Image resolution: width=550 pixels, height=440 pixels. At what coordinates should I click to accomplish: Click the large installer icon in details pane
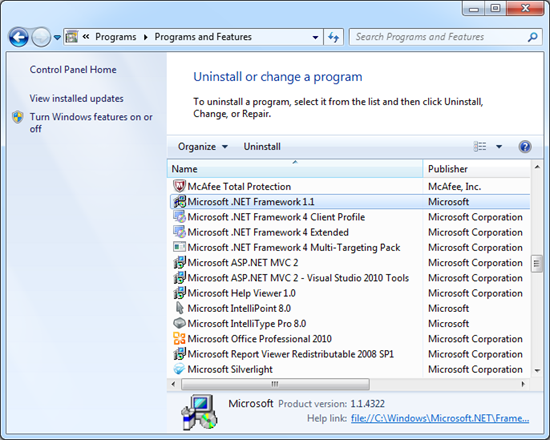[199, 412]
